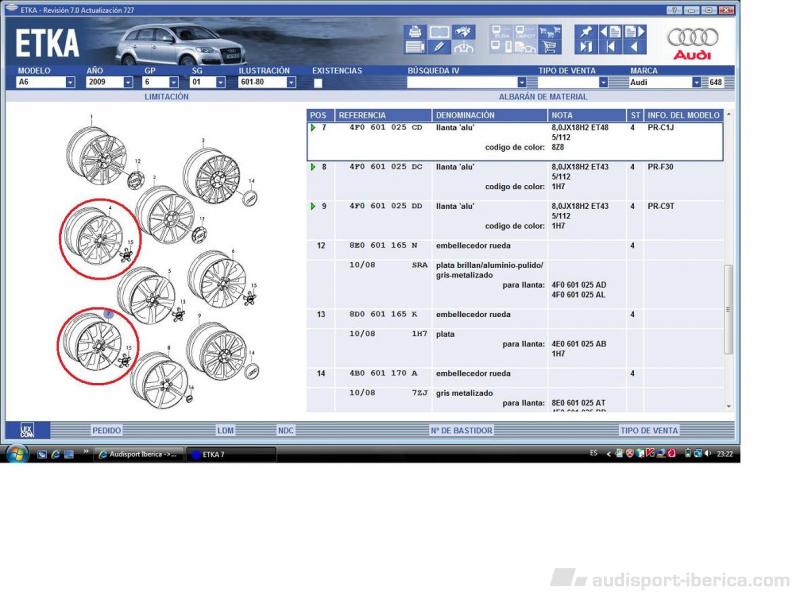The image size is (800, 600).
Task: Click the dimmed monitor and phone icon
Action: point(501,47)
